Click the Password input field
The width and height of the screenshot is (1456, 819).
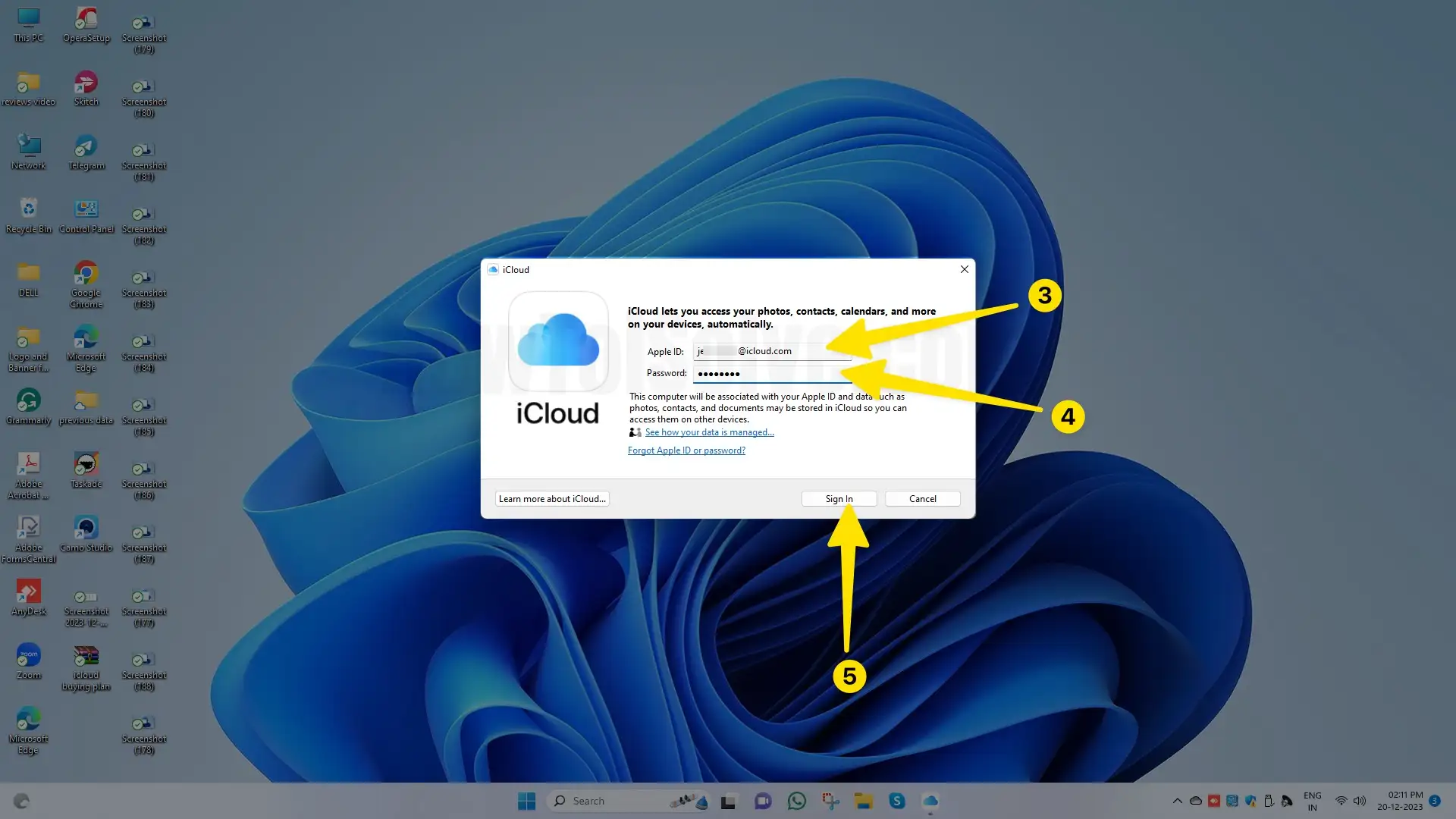coord(772,373)
